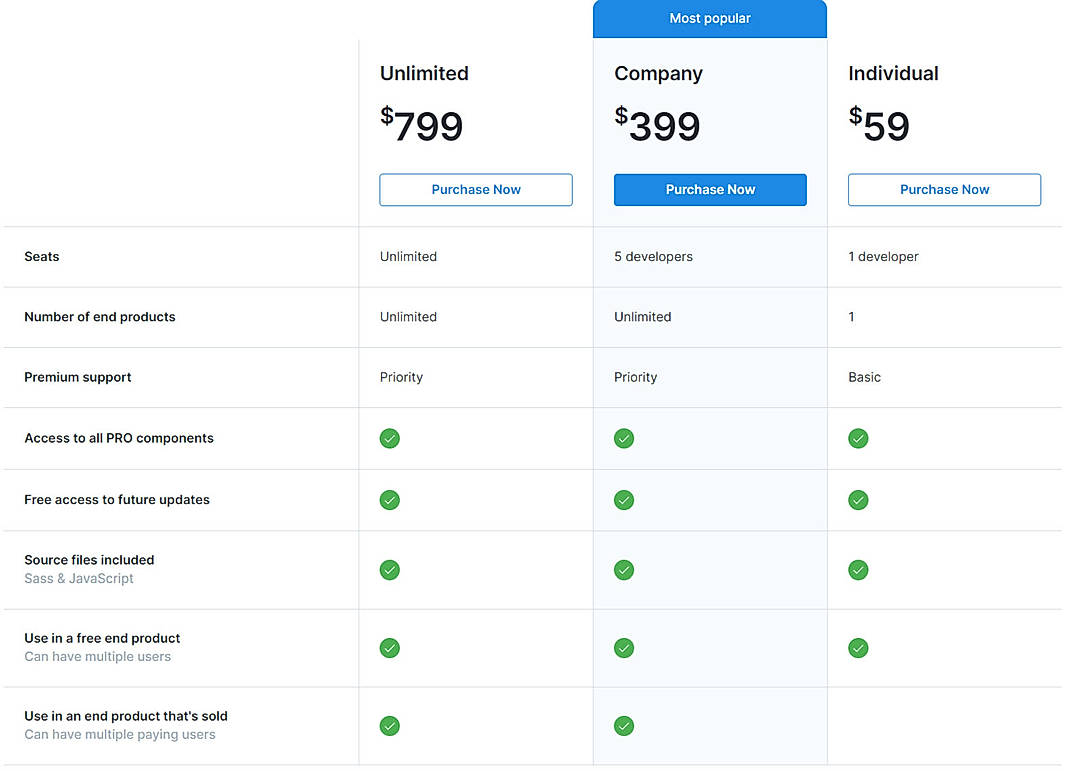Select the Individual plan heading
This screenshot has height=771, width=1070.
click(x=893, y=73)
